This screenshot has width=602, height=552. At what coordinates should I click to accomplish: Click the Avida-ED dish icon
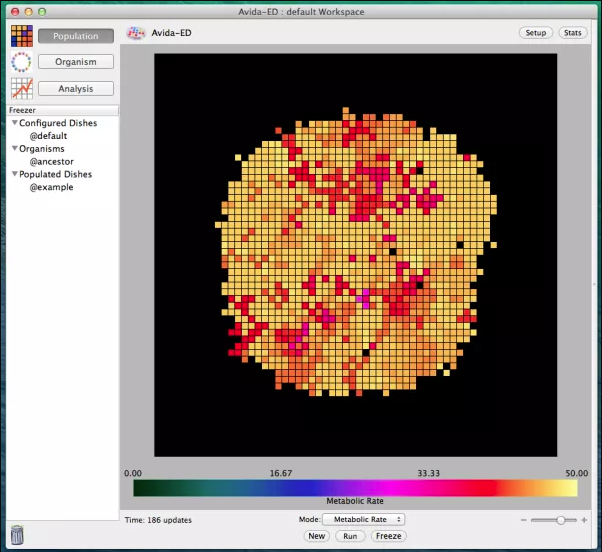tap(136, 33)
